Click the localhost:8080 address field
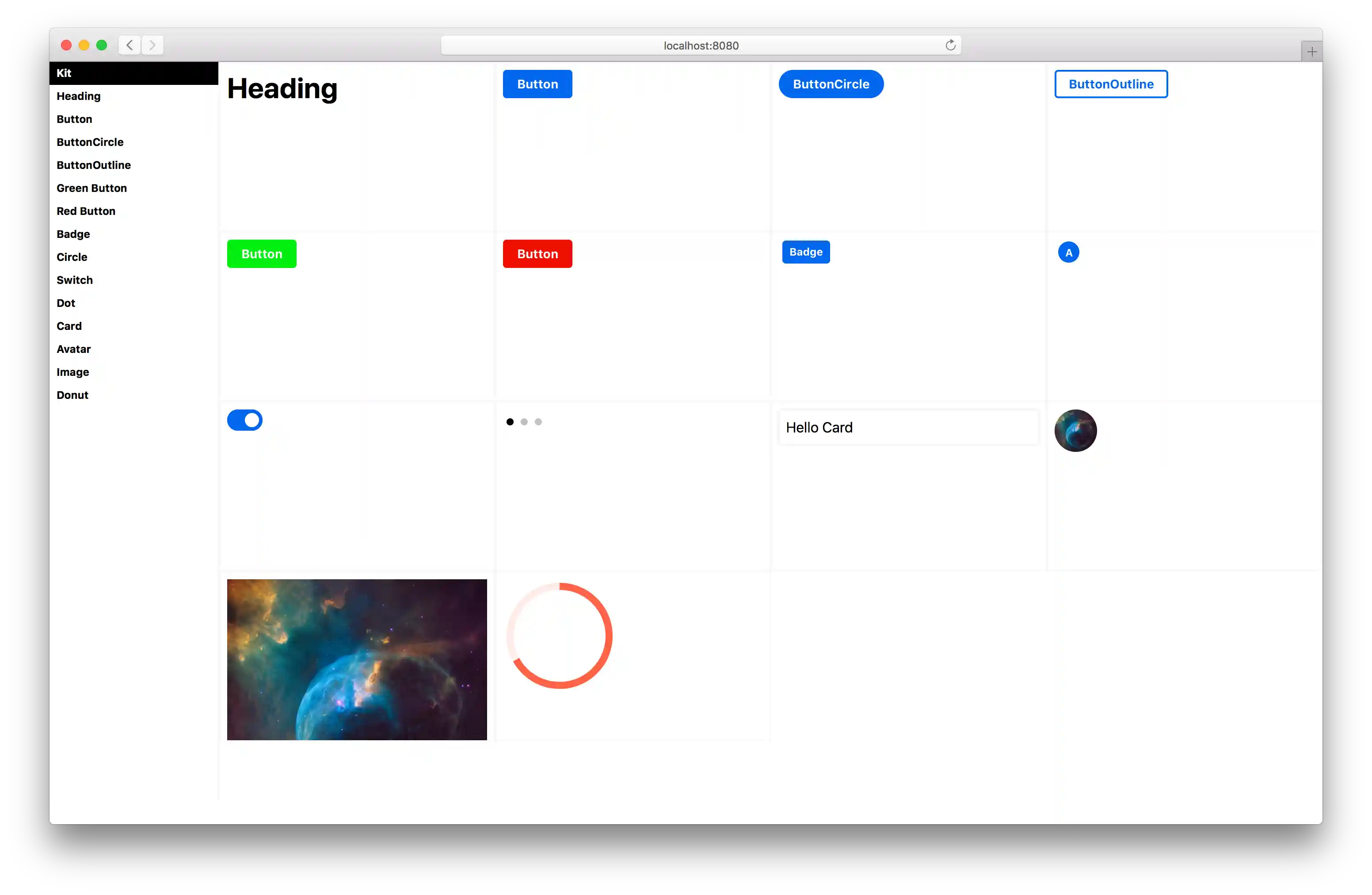Screen dimensions: 1372x895 [x=701, y=46]
